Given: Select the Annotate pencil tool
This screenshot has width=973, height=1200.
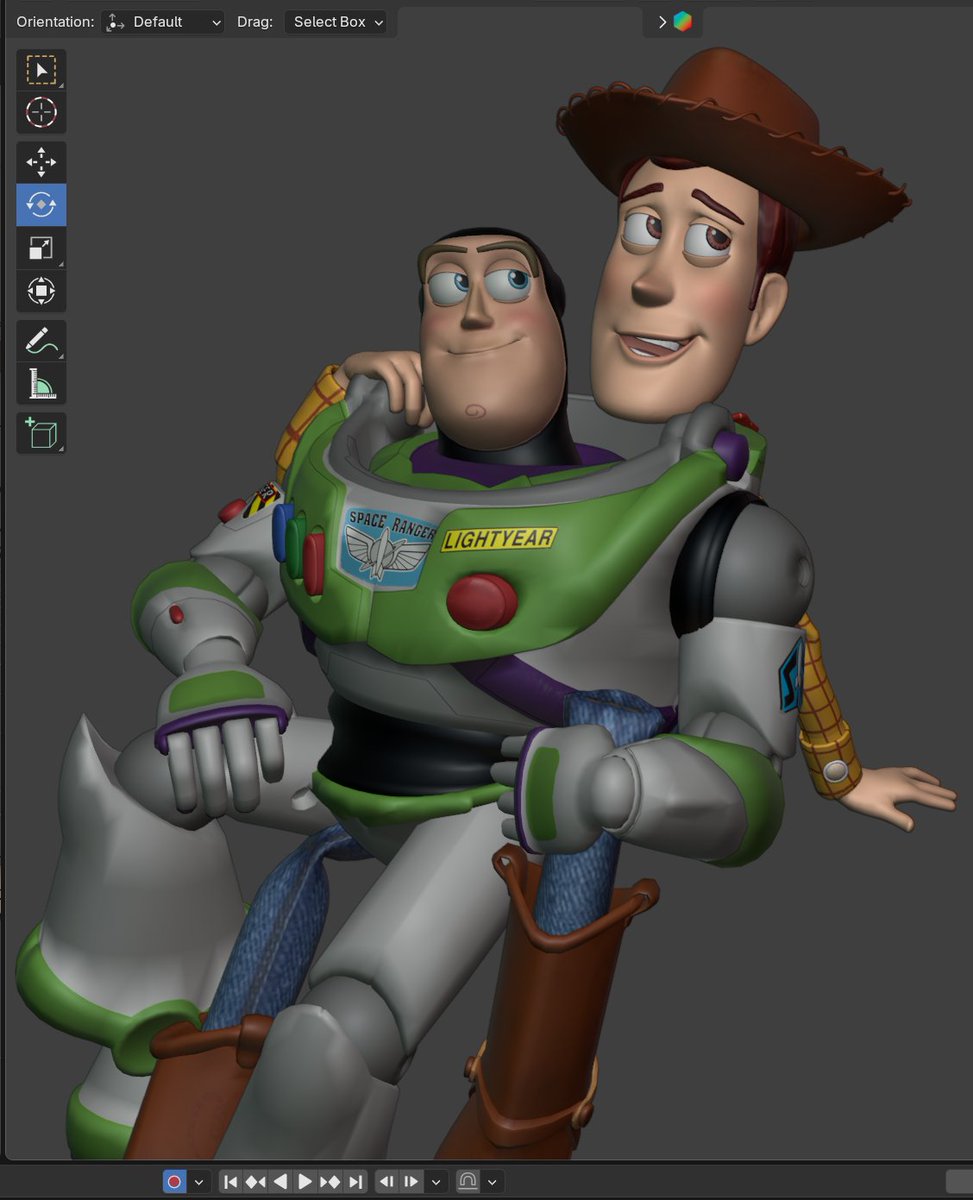Looking at the screenshot, I should [41, 340].
